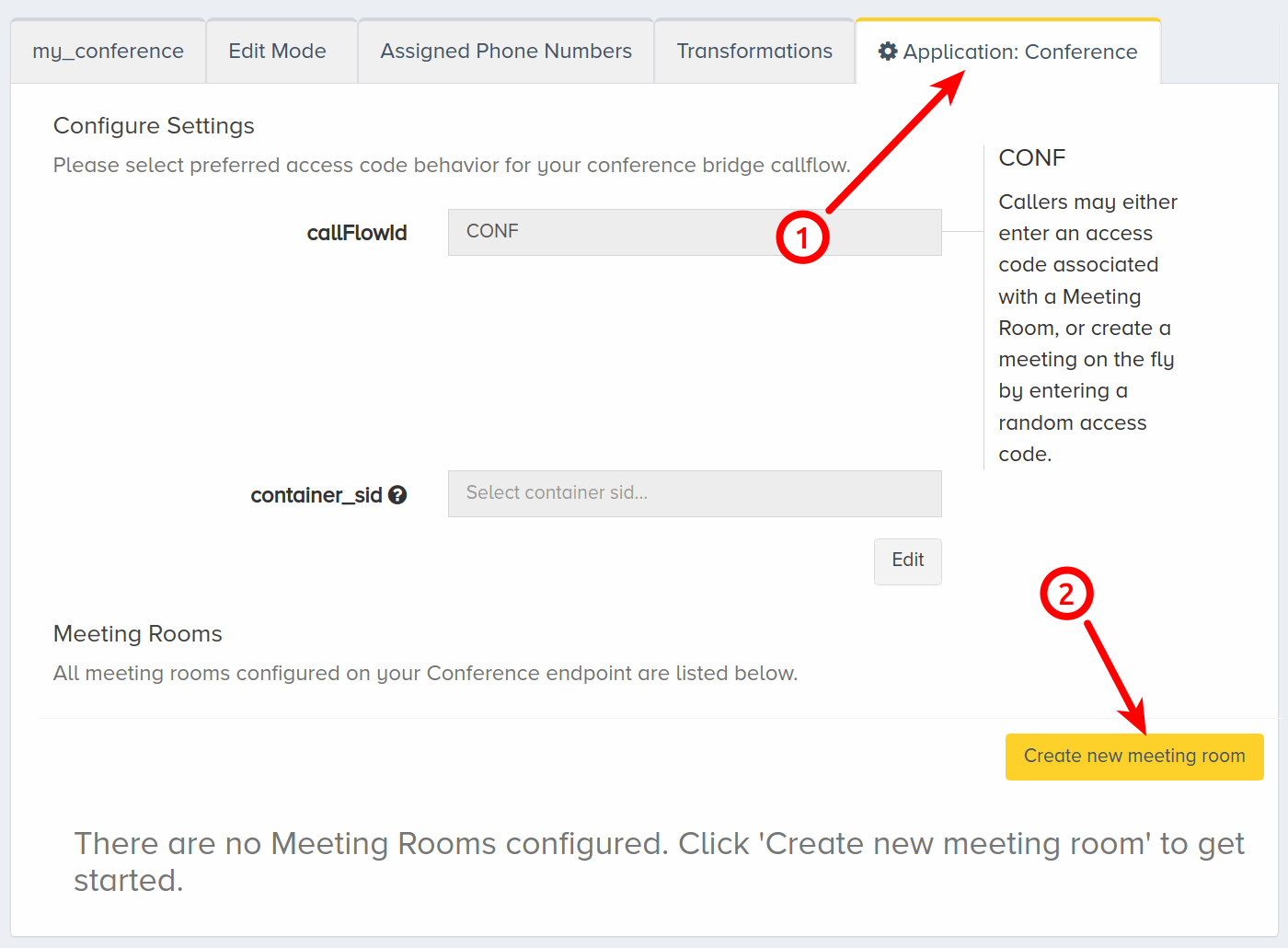
Task: Open the callFlowId CONF dropdown
Action: [x=695, y=232]
